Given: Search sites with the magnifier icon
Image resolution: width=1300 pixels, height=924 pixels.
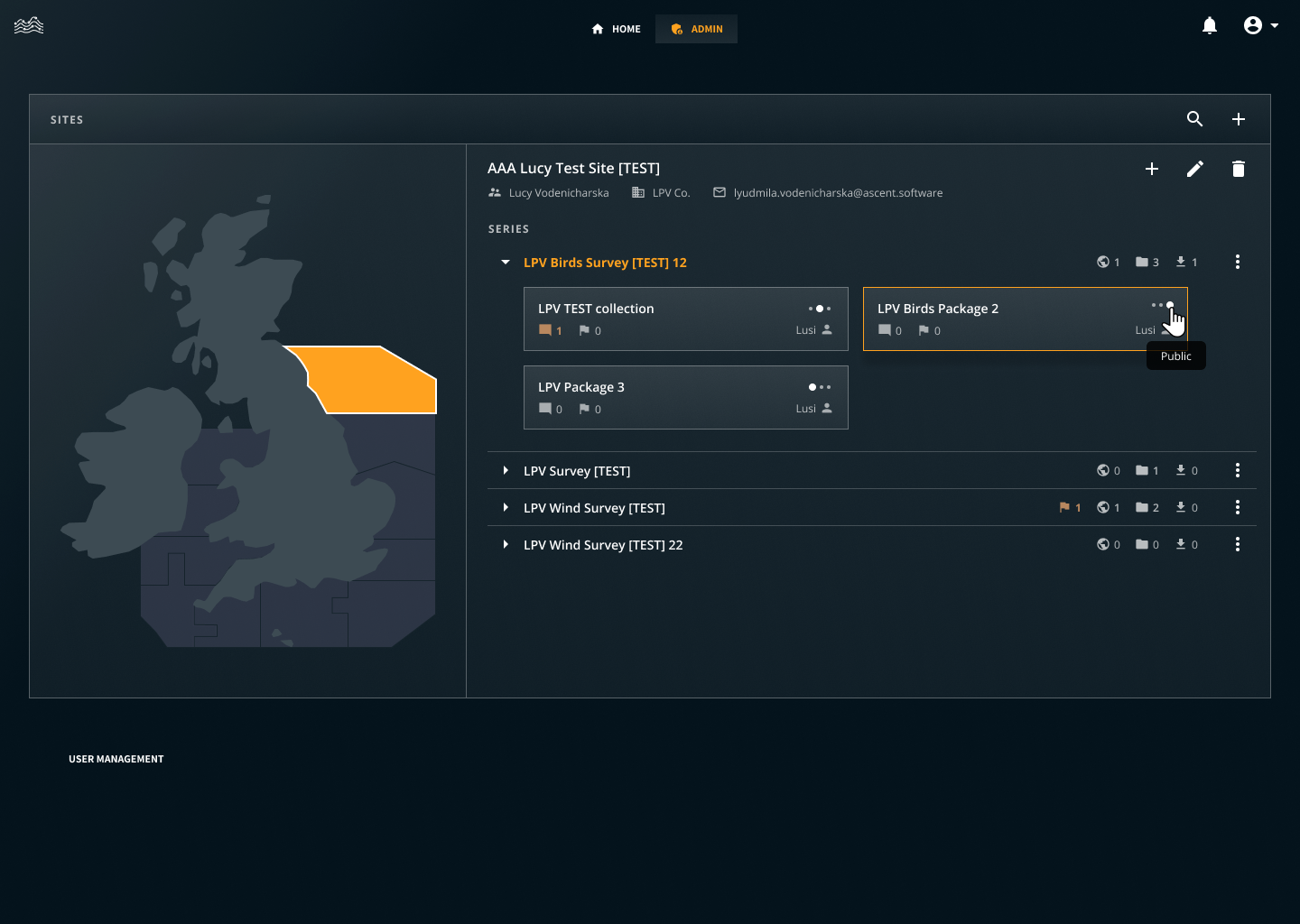Looking at the screenshot, I should pyautogui.click(x=1194, y=119).
